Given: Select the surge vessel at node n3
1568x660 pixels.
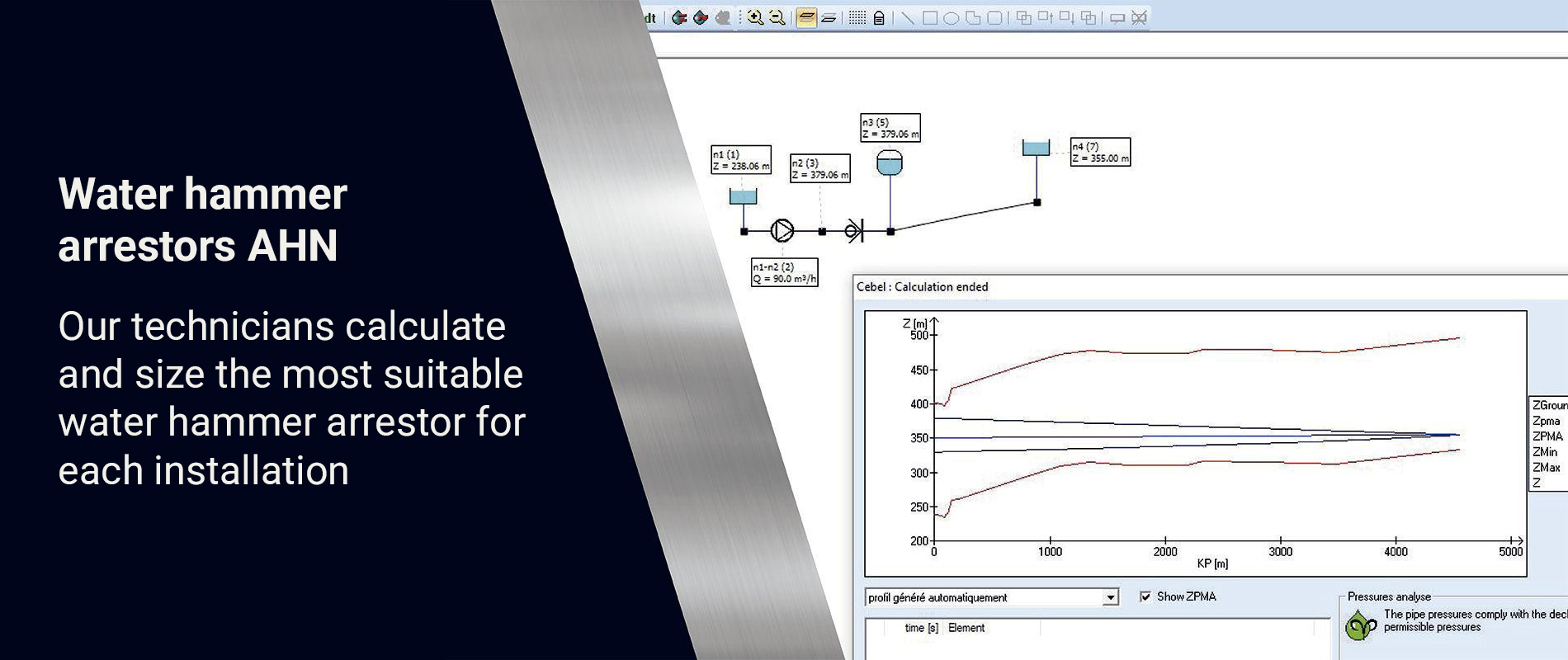Looking at the screenshot, I should [x=889, y=162].
